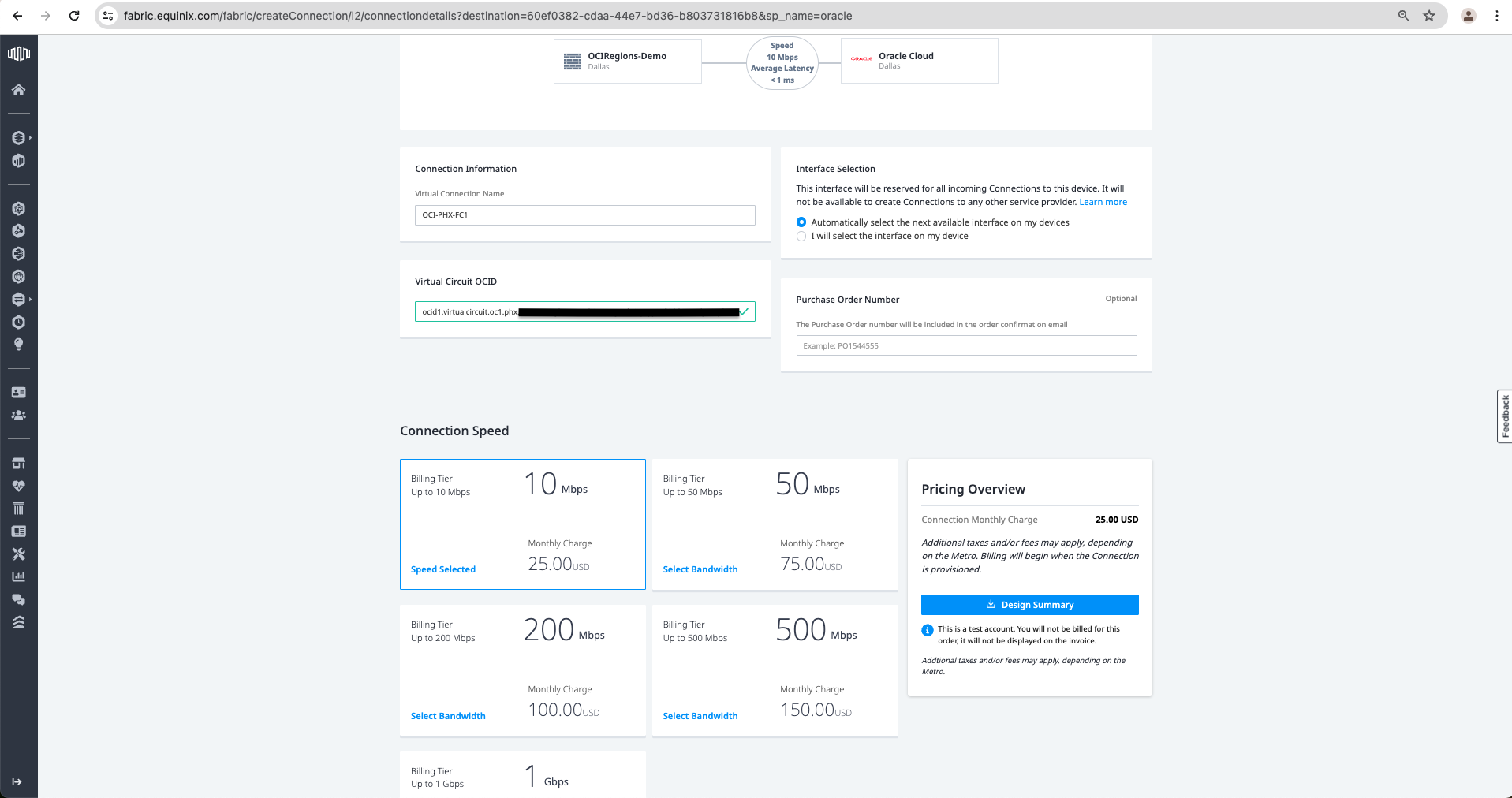Select the 50 Mbps bandwidth
Viewport: 1512px width, 798px height.
coord(700,569)
